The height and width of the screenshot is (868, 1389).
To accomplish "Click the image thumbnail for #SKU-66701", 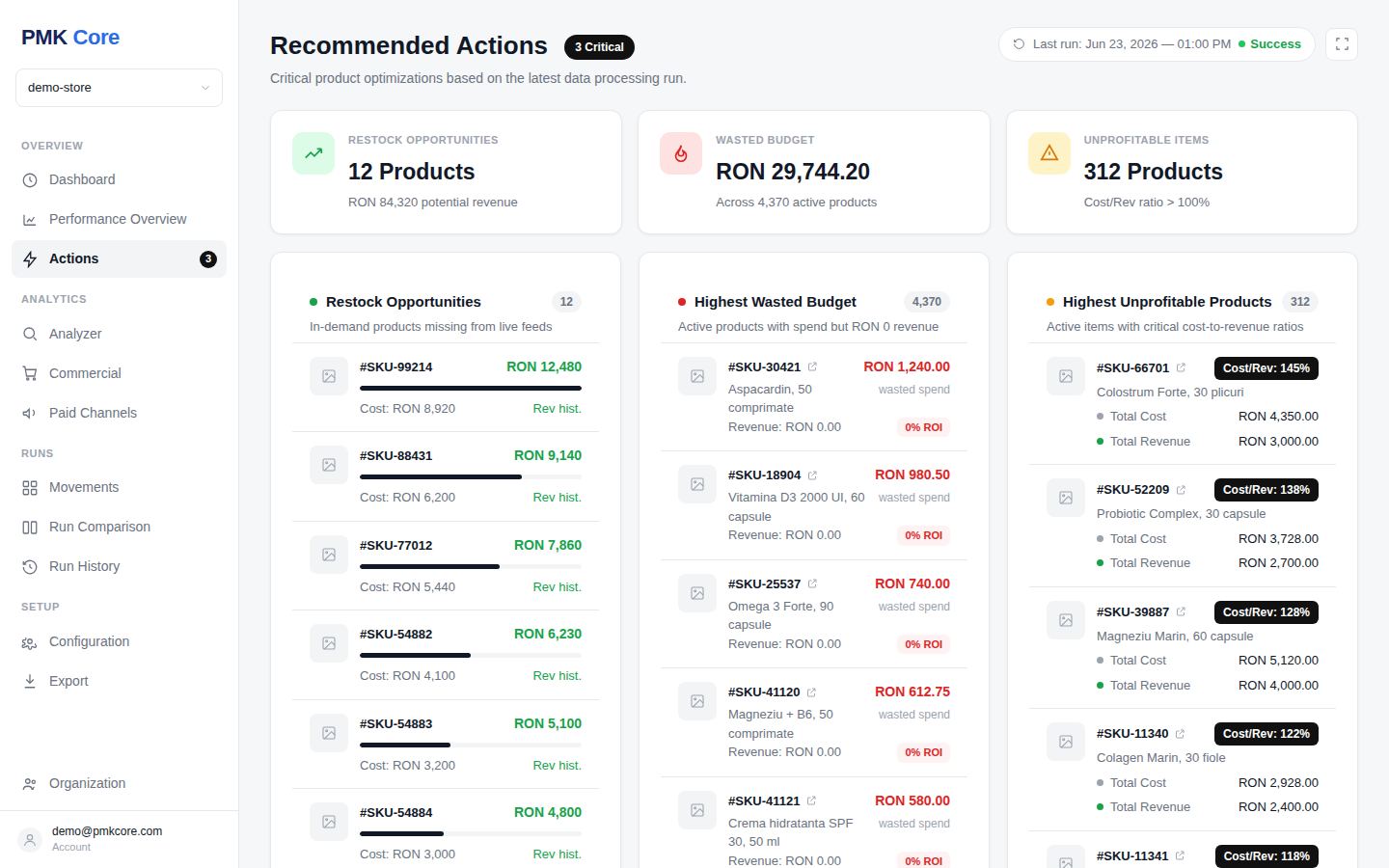I will 1066,376.
